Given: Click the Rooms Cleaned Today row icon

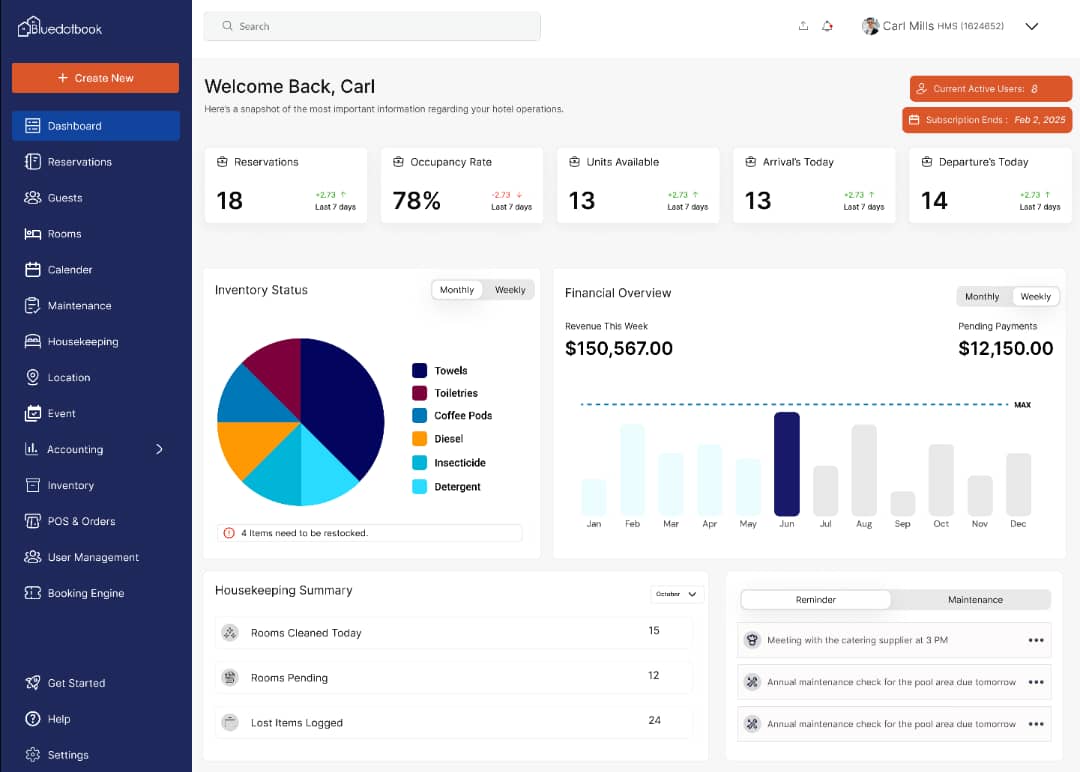Looking at the screenshot, I should (x=230, y=632).
